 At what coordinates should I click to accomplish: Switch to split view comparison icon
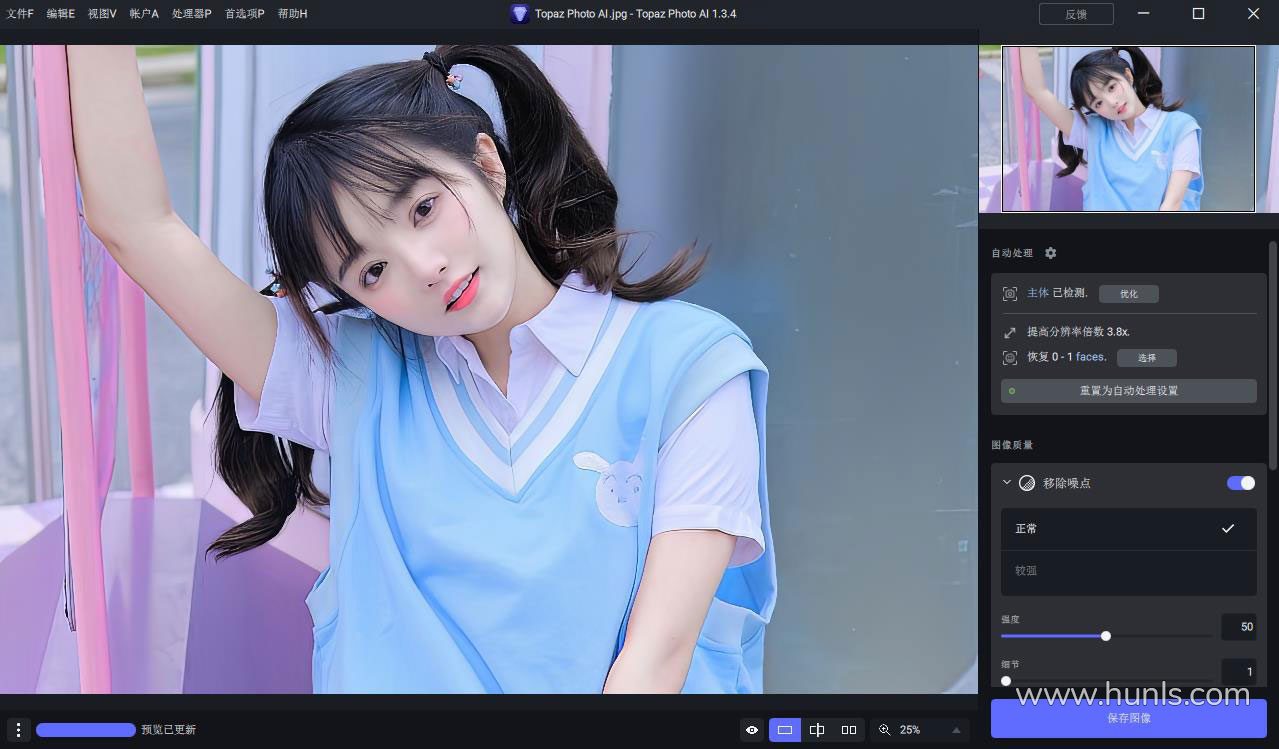point(817,730)
